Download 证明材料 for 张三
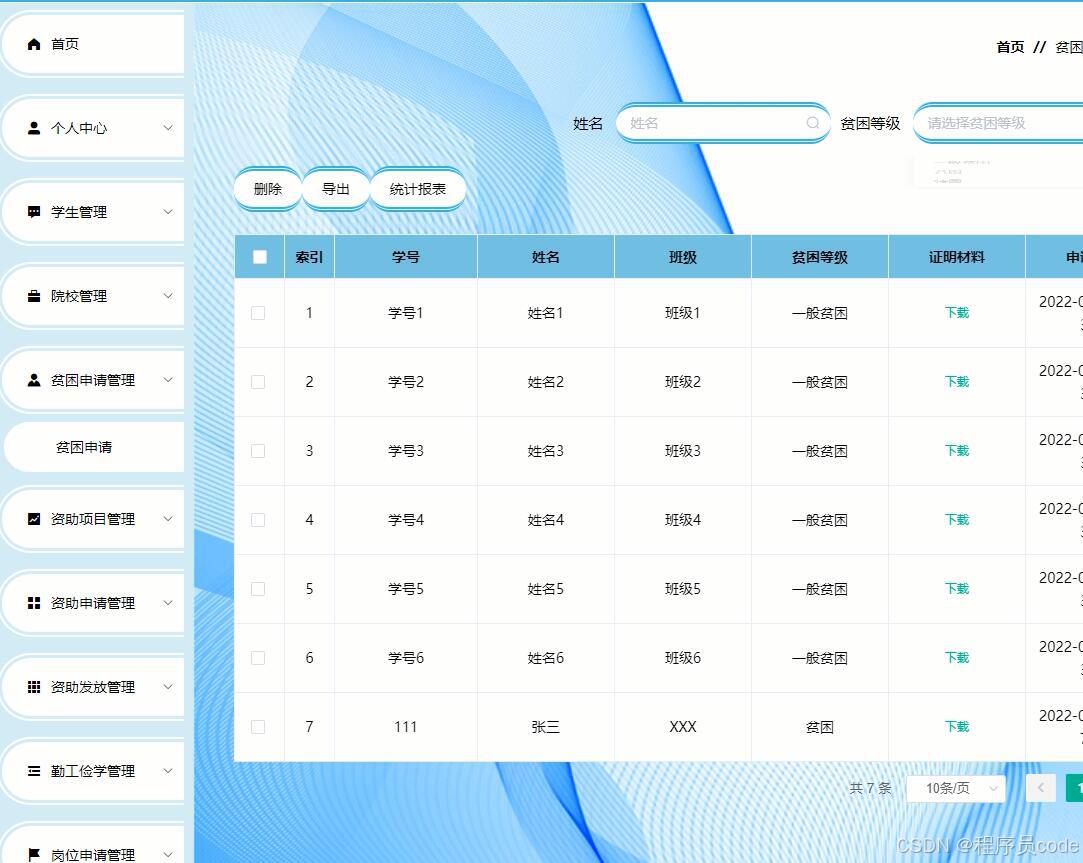This screenshot has height=863, width=1083. 957,727
